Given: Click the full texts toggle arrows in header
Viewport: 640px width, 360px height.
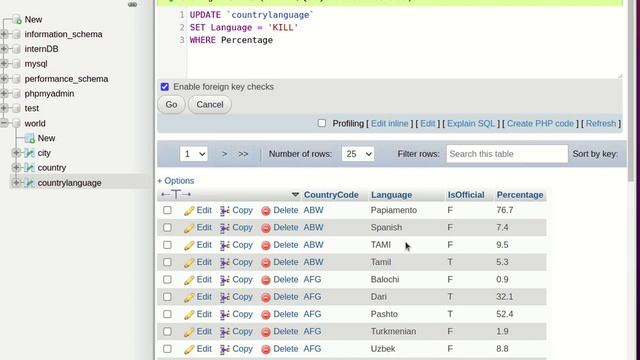Looking at the screenshot, I should [176, 195].
